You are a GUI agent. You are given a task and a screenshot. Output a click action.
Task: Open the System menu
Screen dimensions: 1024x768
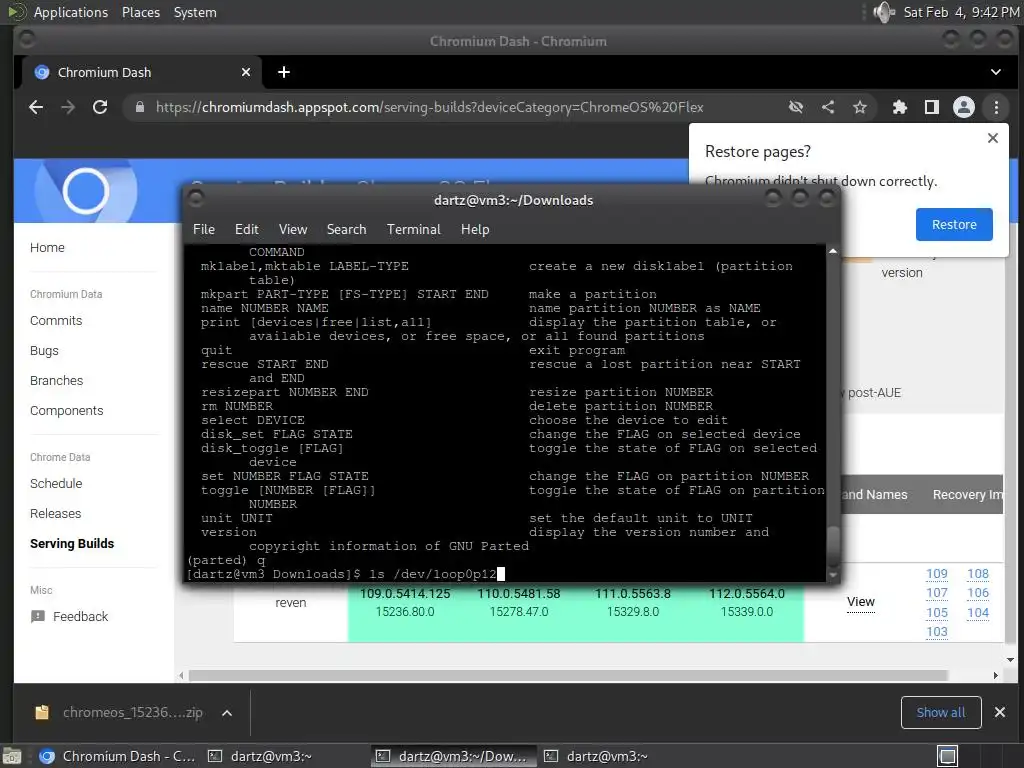tap(195, 12)
